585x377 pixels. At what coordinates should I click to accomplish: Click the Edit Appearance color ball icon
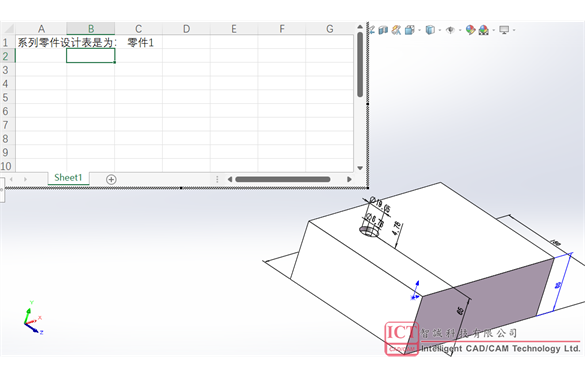pyautogui.click(x=470, y=30)
